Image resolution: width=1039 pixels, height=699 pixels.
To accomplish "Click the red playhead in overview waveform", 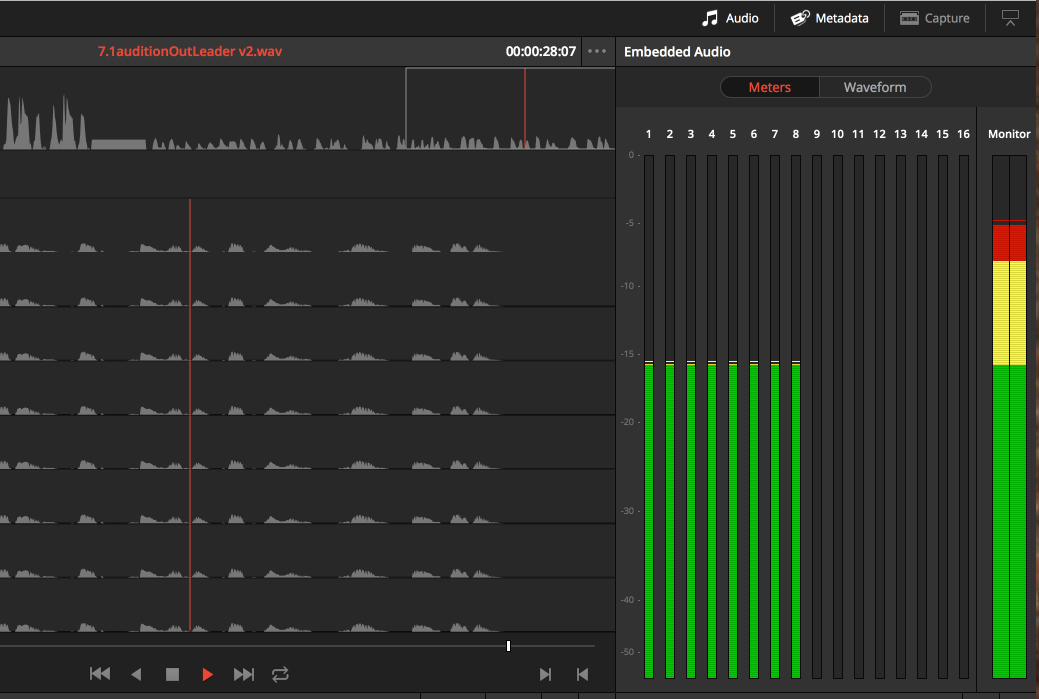I will click(525, 108).
